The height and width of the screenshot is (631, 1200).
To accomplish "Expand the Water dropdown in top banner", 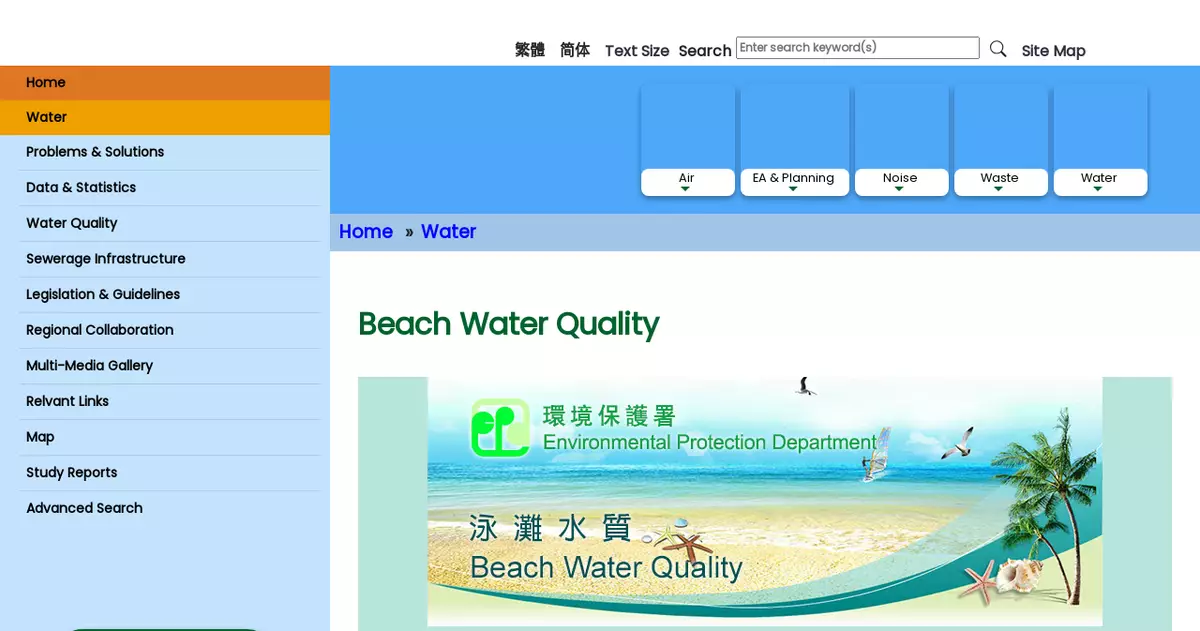I will [1099, 181].
